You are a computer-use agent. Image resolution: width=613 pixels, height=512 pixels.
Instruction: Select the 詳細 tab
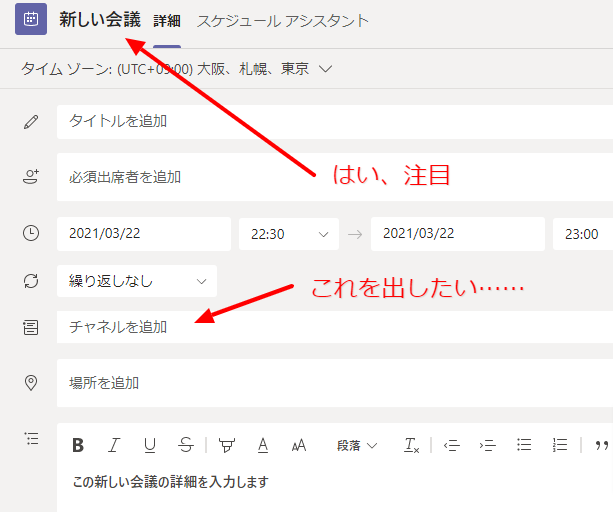167,20
